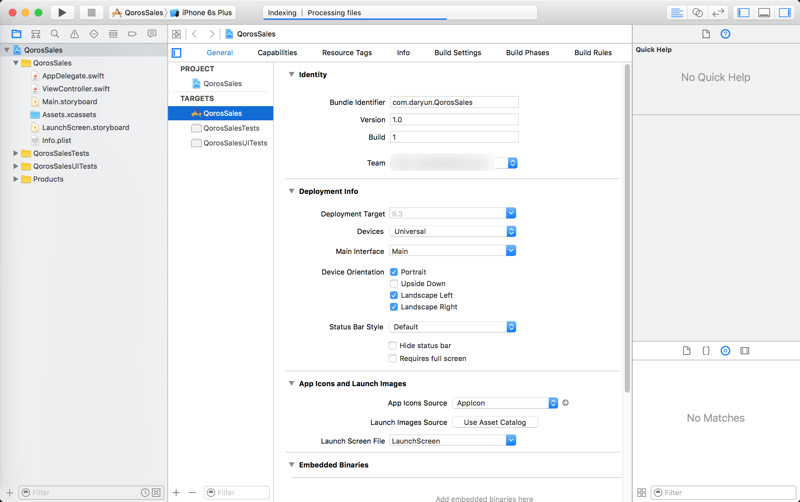Remove the selected target with minus button

coord(192,492)
